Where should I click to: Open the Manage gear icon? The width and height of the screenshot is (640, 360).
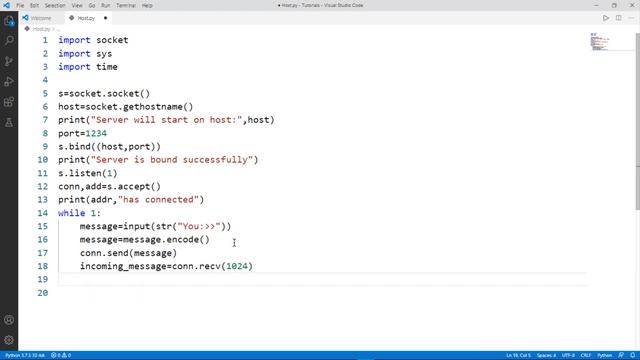[x=9, y=340]
